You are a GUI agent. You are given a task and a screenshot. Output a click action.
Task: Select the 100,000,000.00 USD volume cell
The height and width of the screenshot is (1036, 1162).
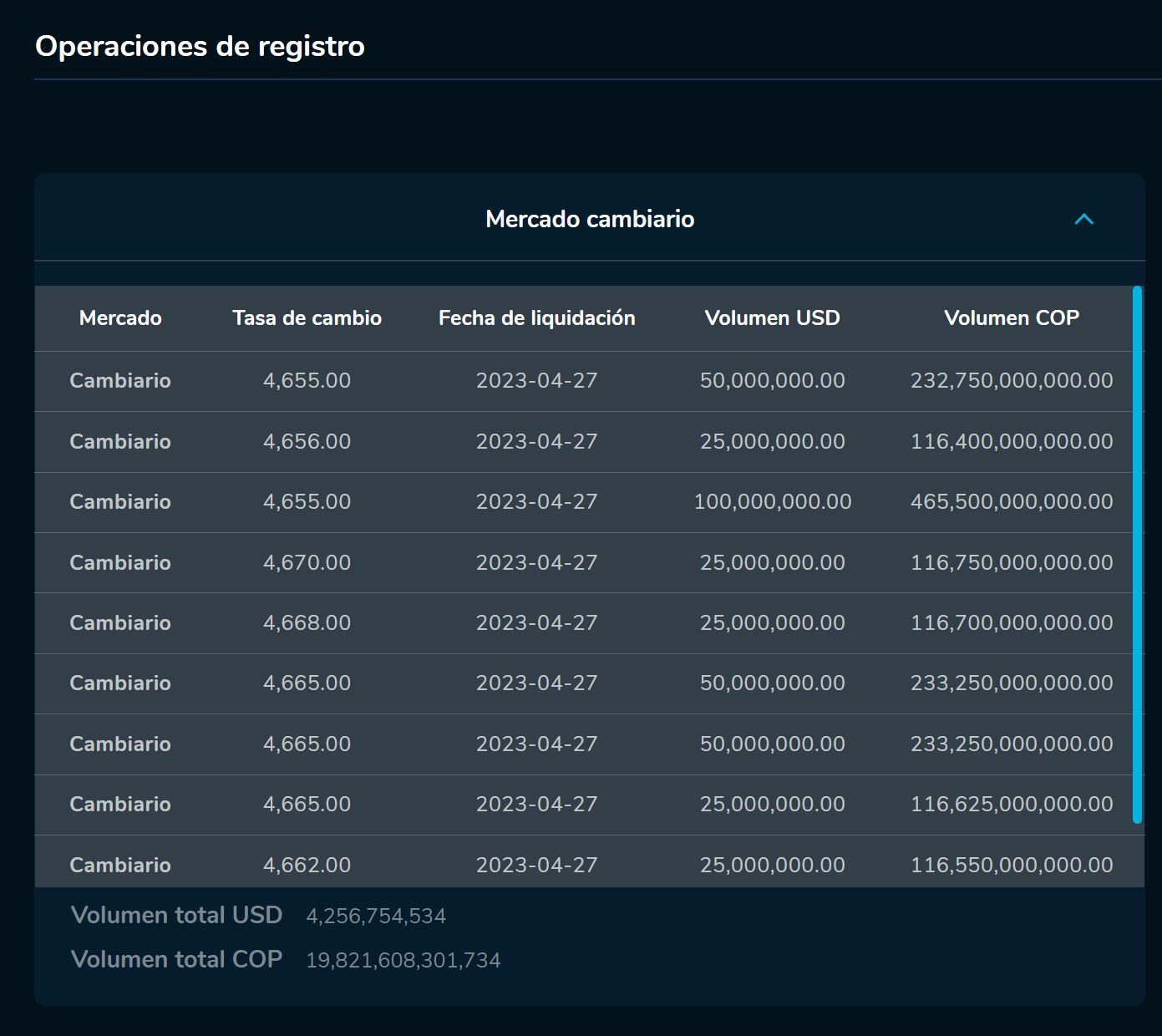click(x=772, y=502)
